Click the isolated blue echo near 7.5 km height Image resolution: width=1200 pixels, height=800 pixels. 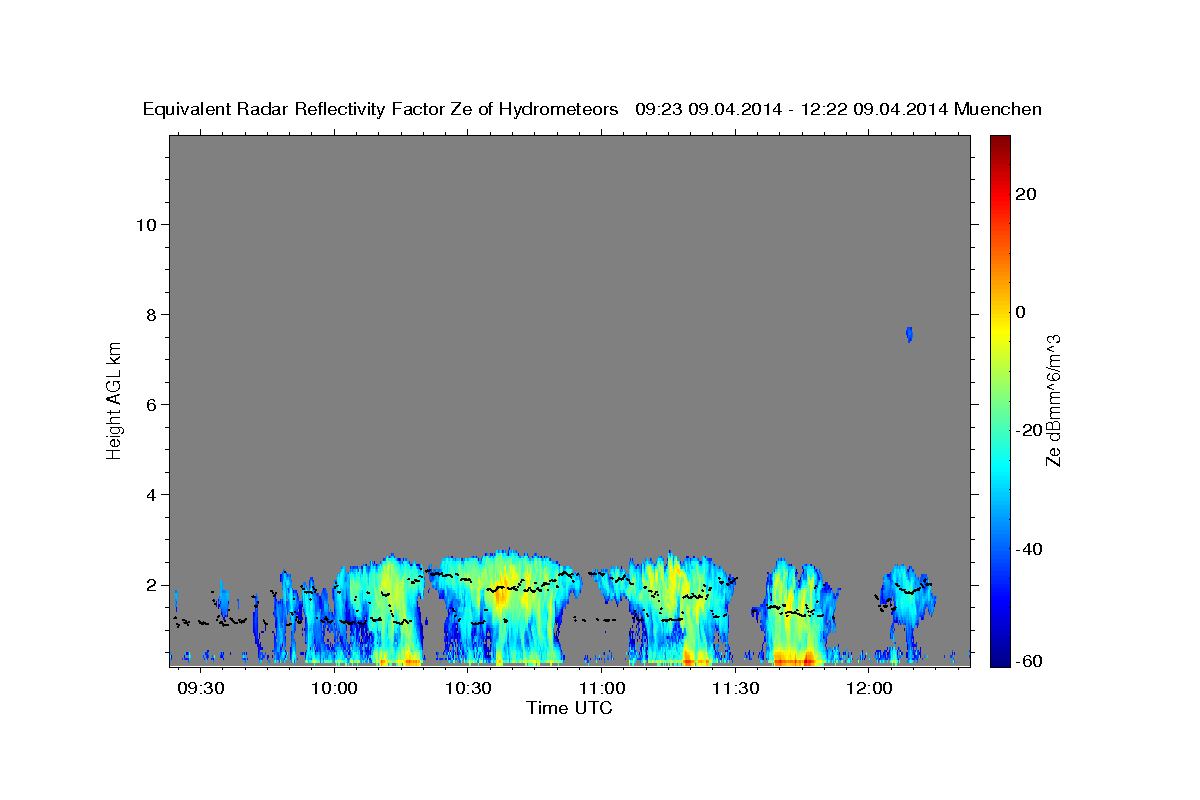coord(909,334)
